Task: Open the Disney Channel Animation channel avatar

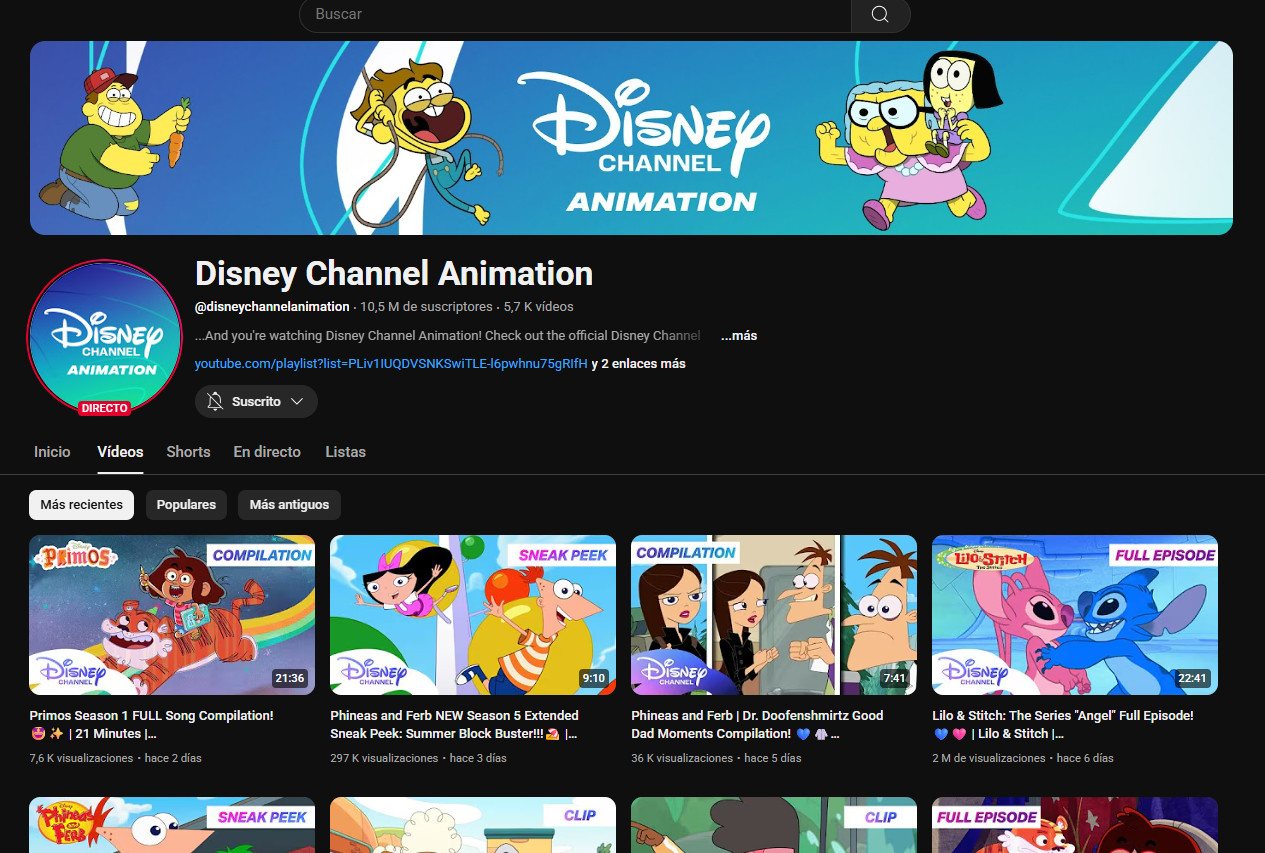Action: tap(105, 337)
